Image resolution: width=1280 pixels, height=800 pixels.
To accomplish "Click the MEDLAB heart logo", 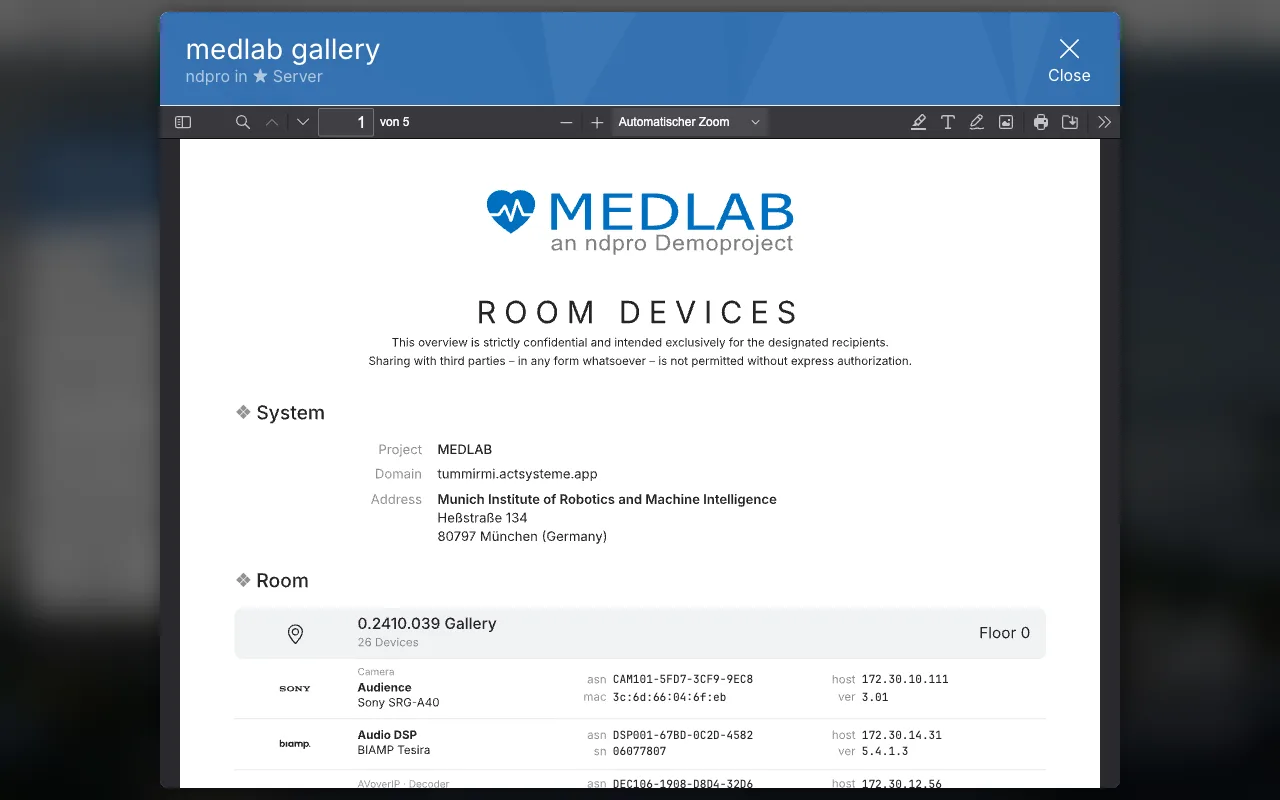I will point(511,211).
